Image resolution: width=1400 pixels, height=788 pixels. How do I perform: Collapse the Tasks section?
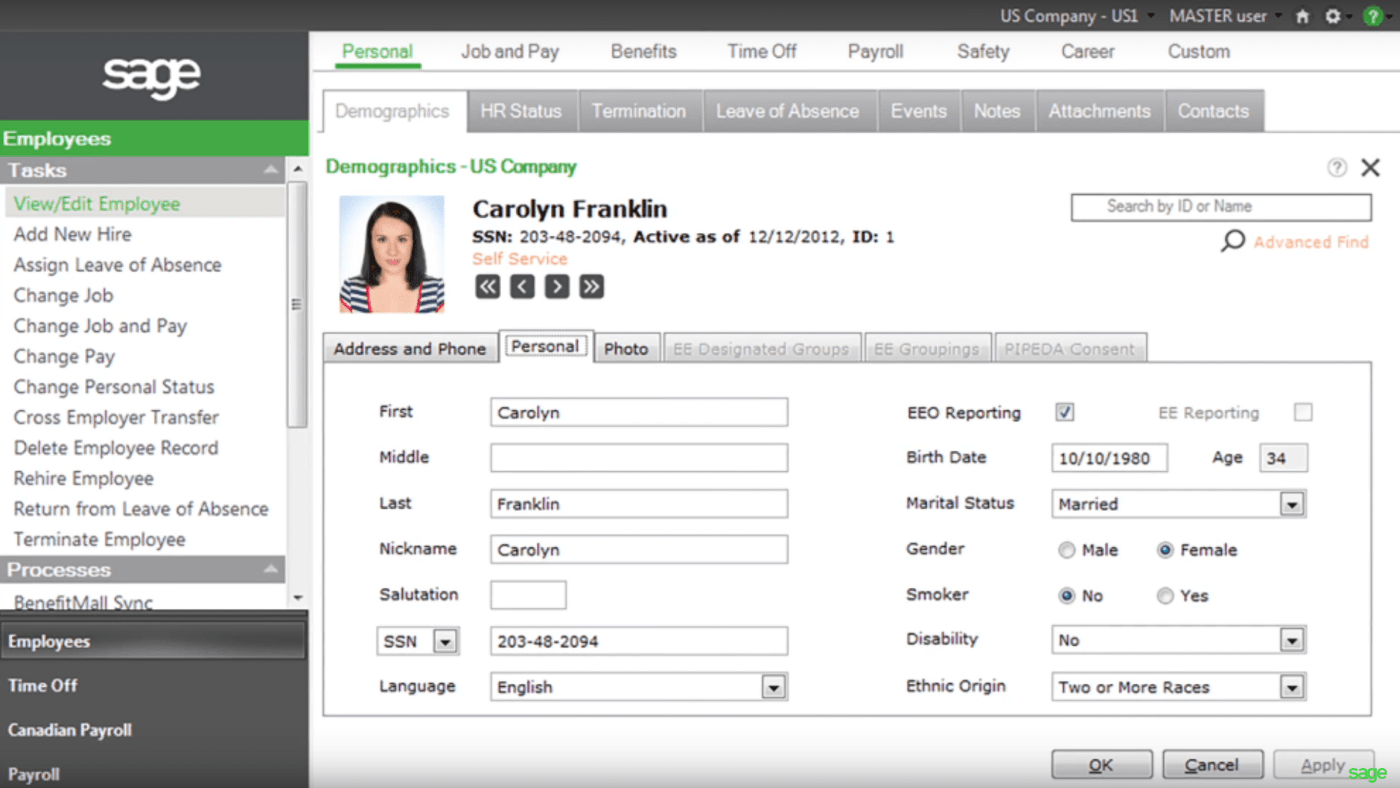(271, 170)
